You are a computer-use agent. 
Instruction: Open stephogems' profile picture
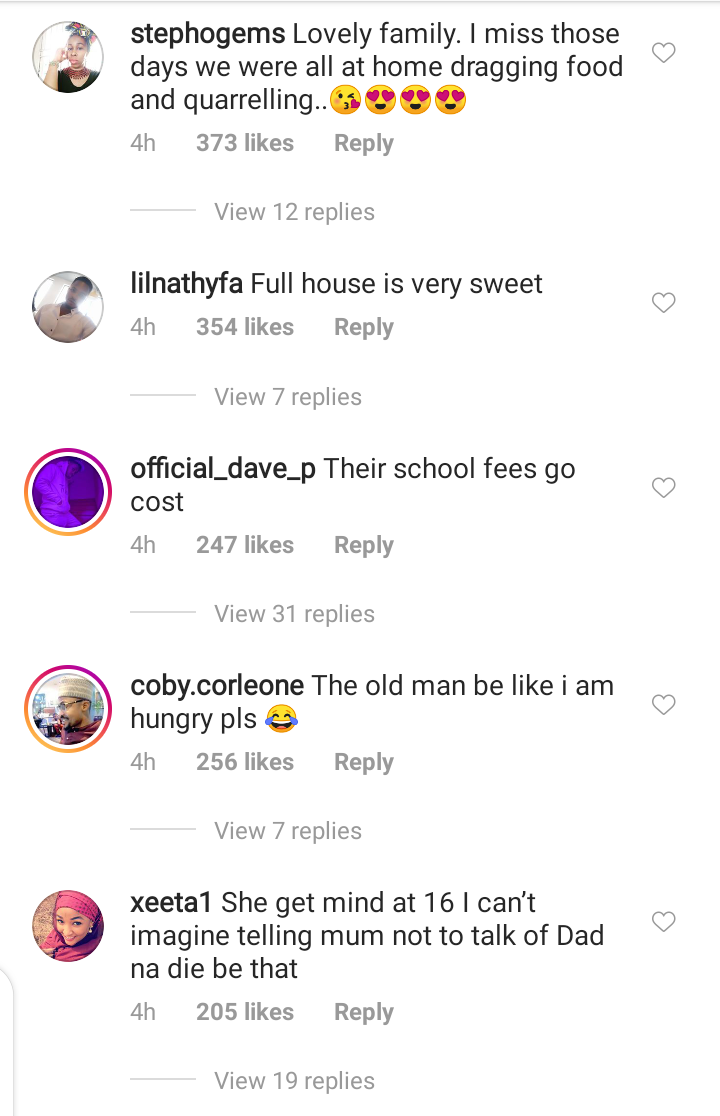pos(68,58)
